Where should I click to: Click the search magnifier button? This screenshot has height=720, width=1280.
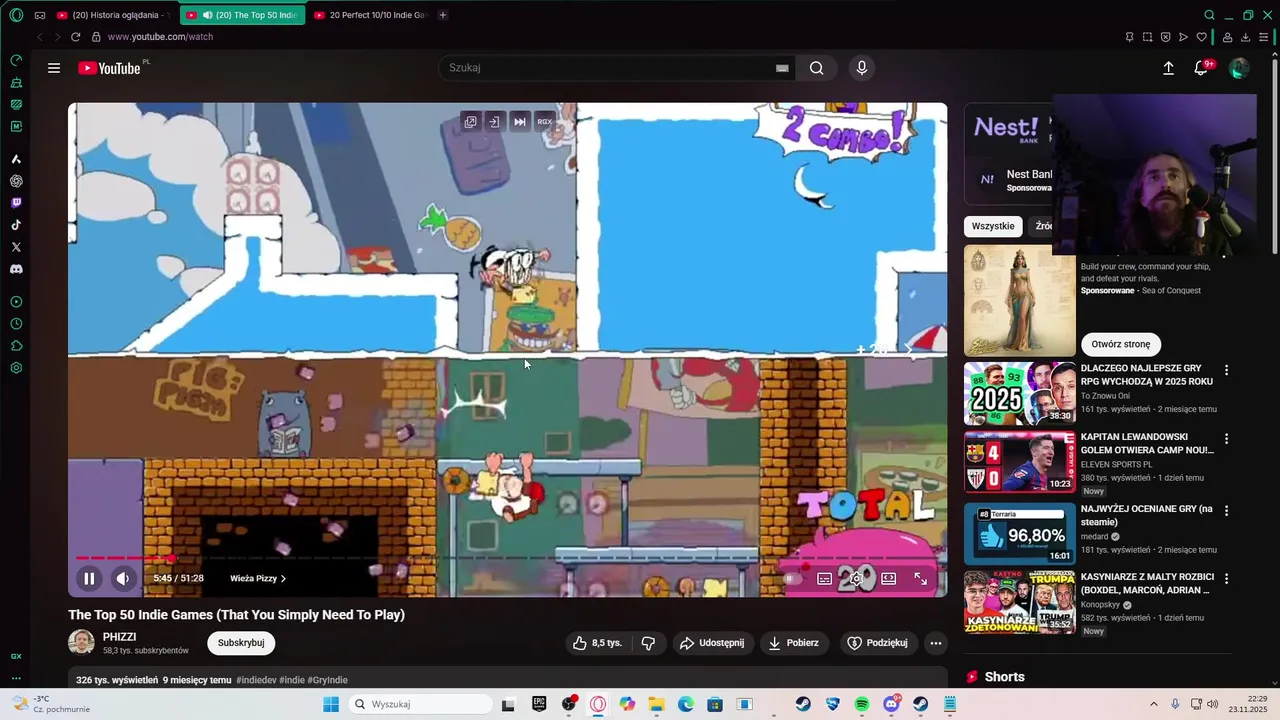pos(817,68)
